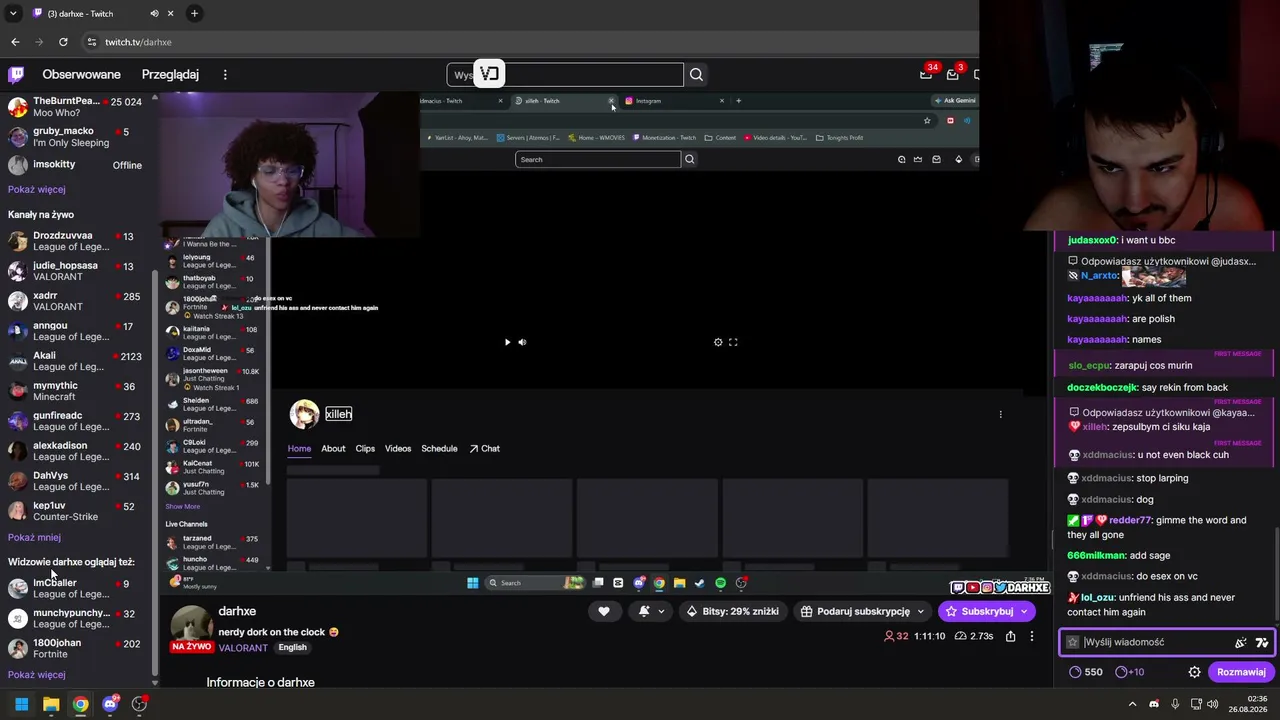Image resolution: width=1280 pixels, height=720 pixels.
Task: Click the 666milkman username in chat
Action: 1093,555
